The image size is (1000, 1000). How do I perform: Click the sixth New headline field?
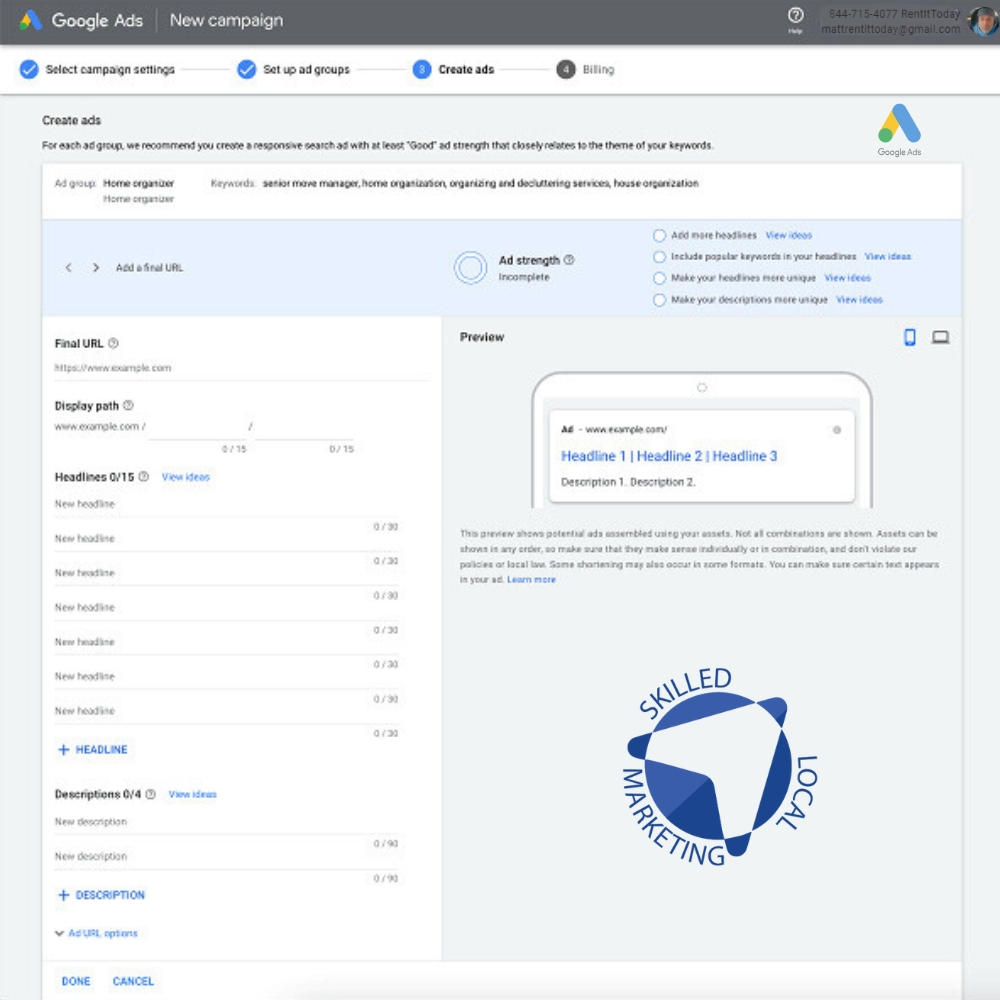226,677
